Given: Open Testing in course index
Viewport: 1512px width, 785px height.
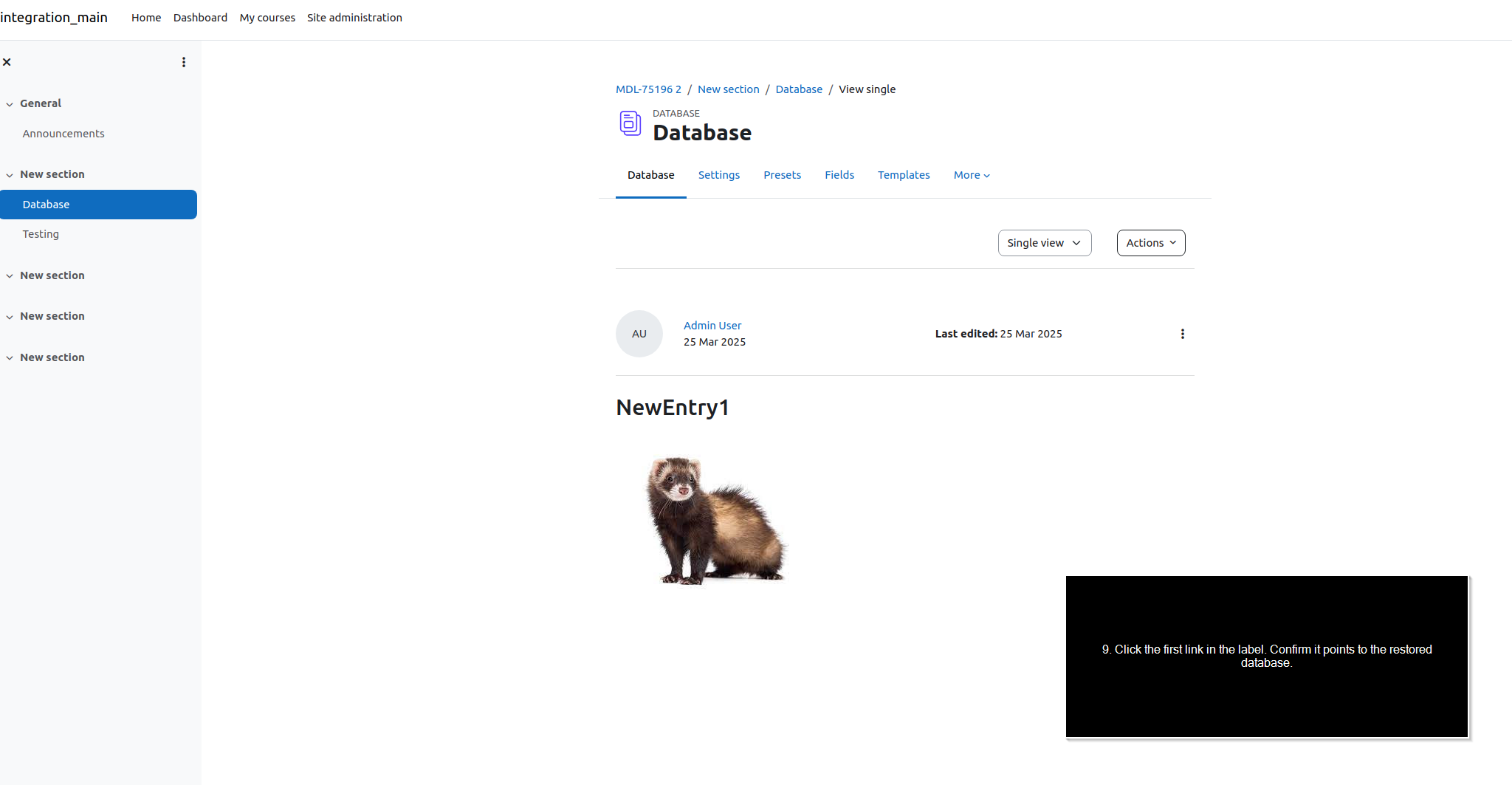Looking at the screenshot, I should tap(41, 234).
